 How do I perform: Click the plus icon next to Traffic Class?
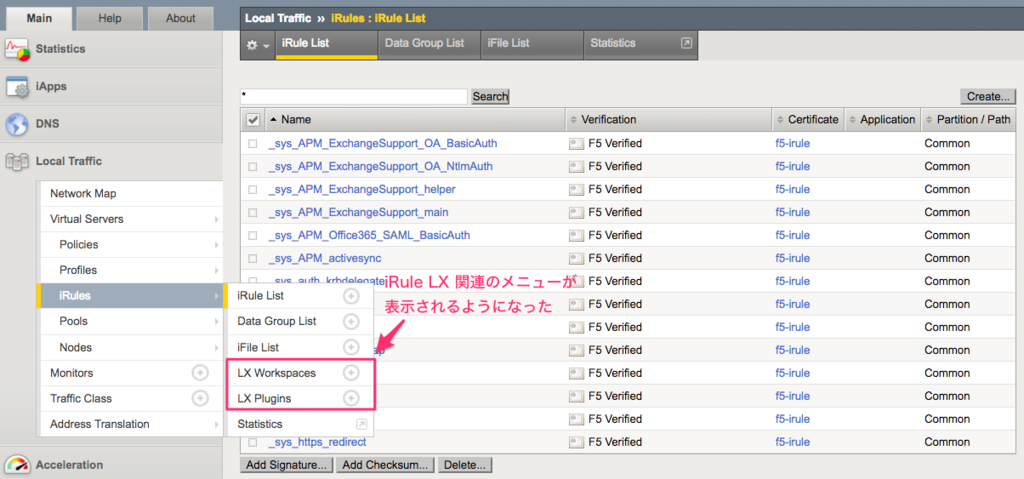tap(200, 398)
